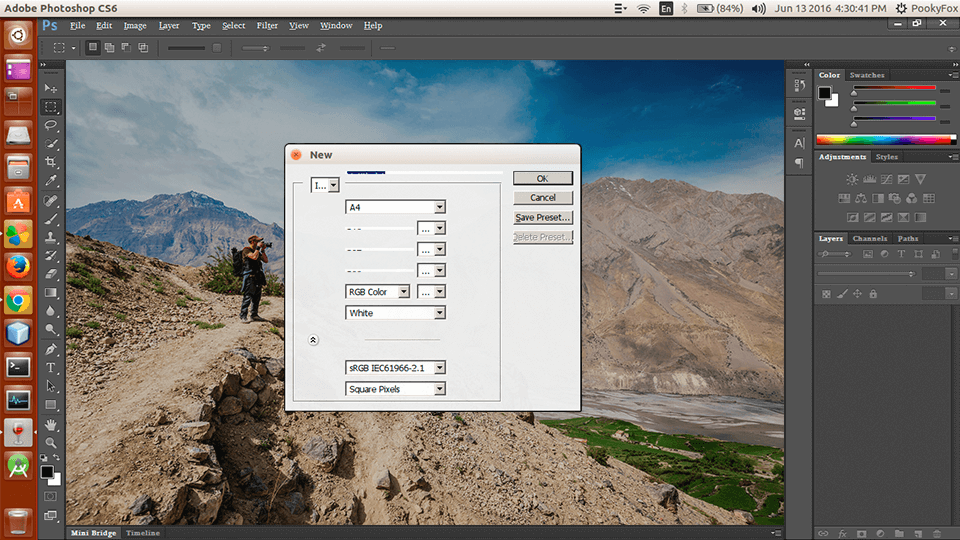Screen dimensions: 960x540
Task: Confirm new document with OK
Action: coord(542,178)
